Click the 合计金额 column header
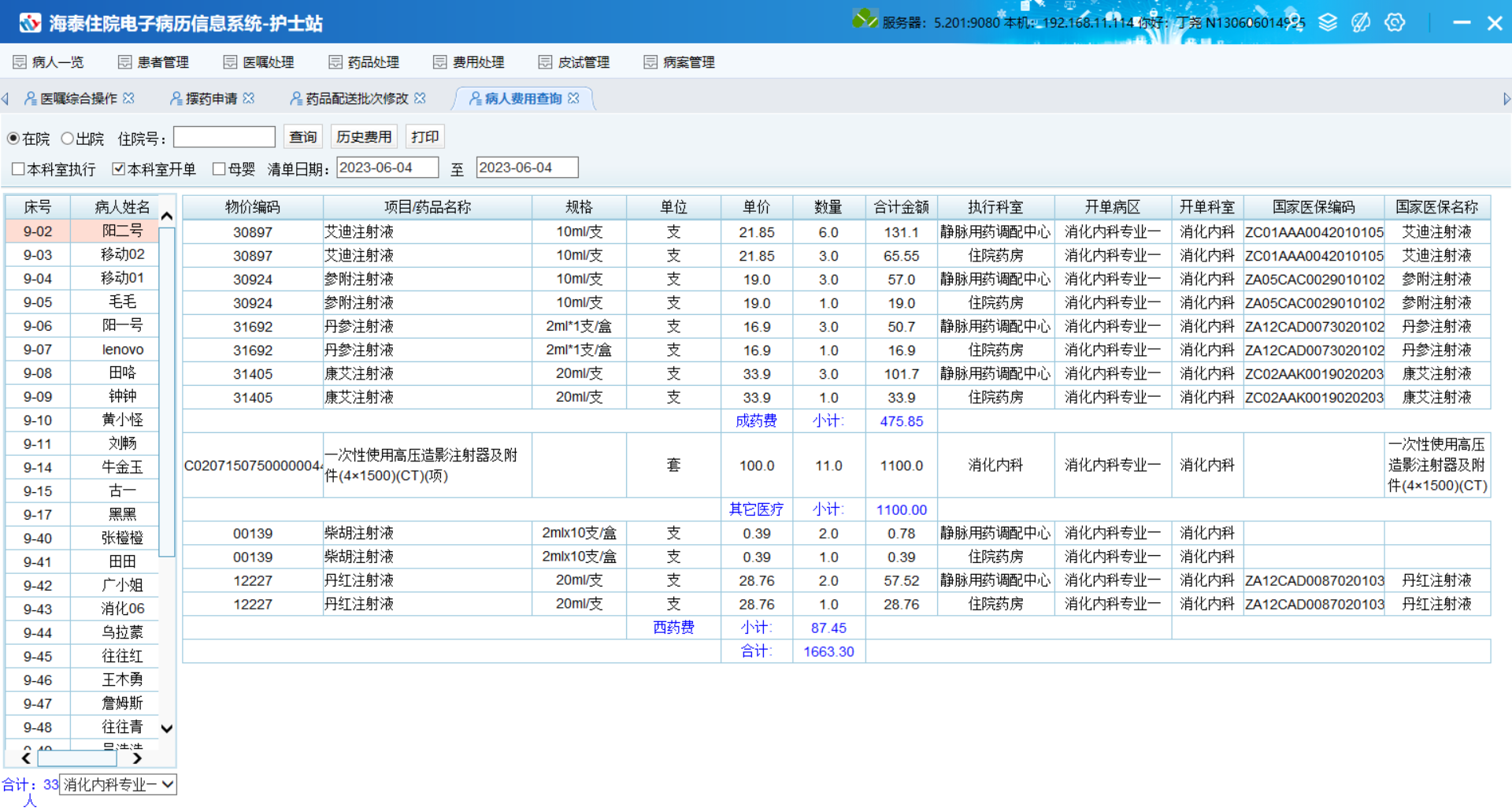This screenshot has height=811, width=1512. tap(902, 207)
